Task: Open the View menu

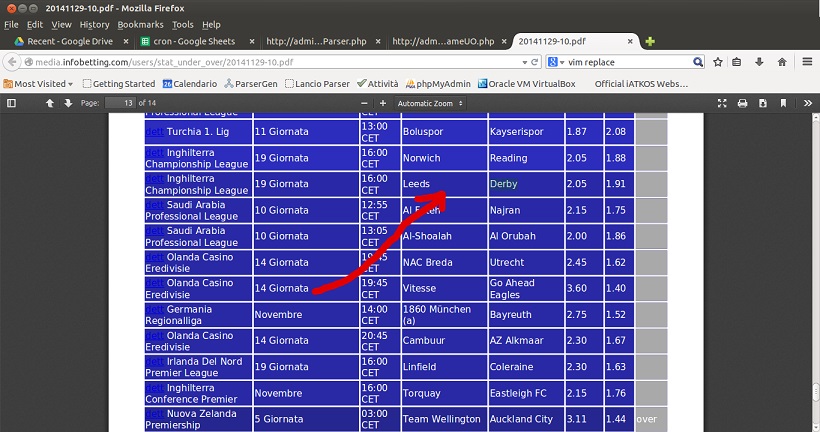Action: (x=61, y=25)
